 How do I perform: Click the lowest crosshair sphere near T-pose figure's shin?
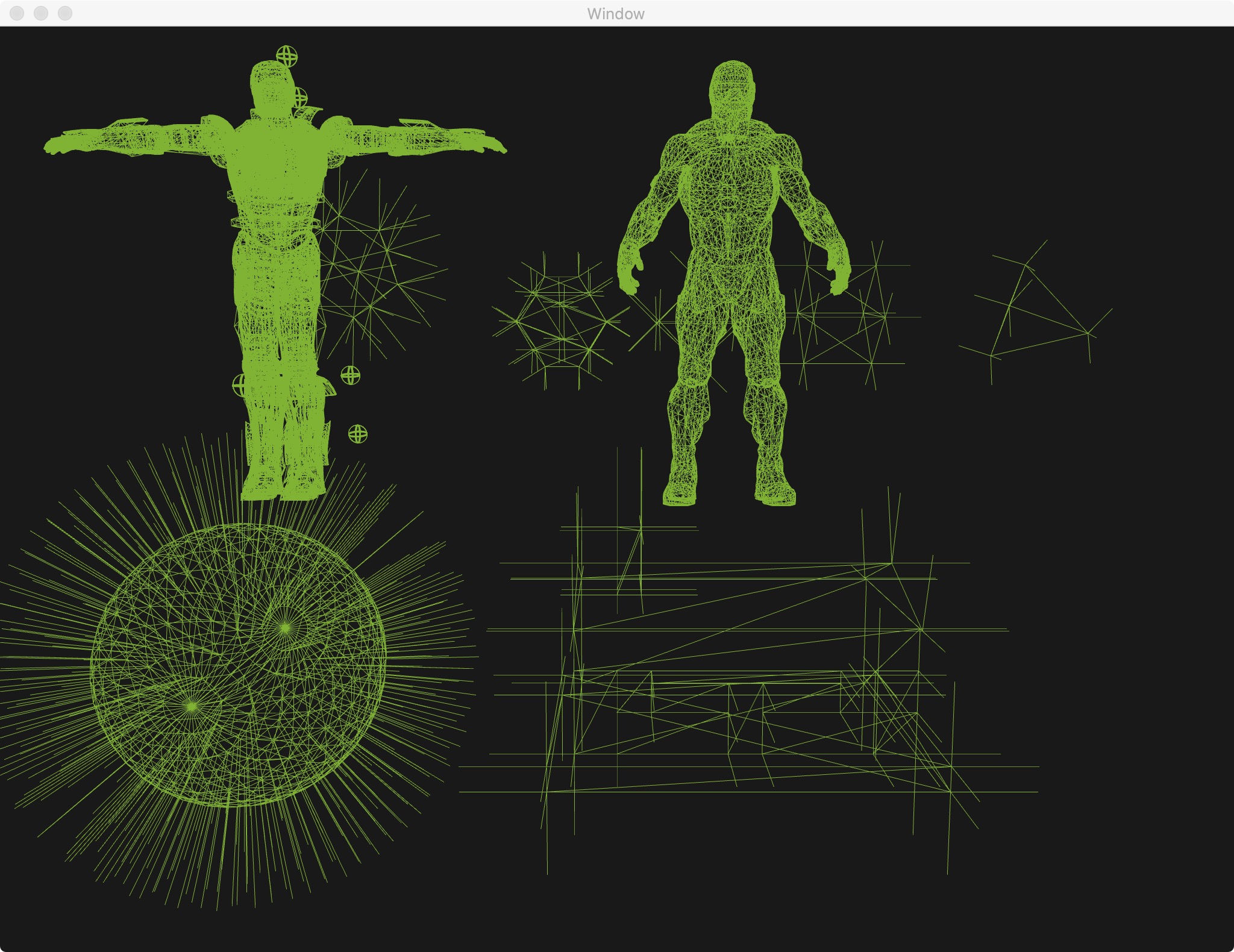coord(358,434)
